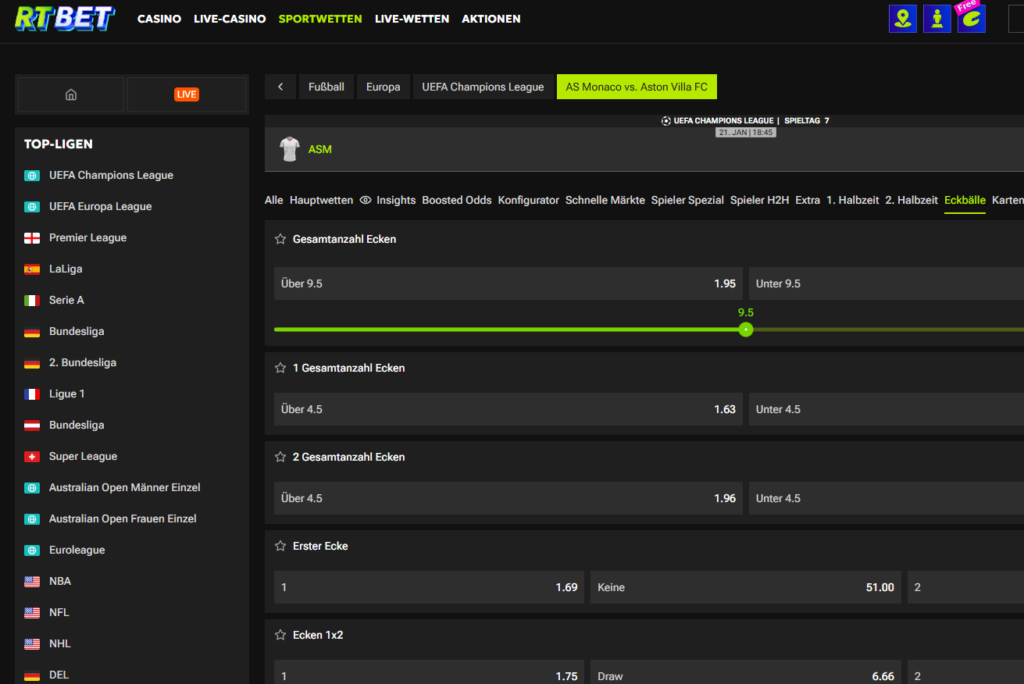Image resolution: width=1024 pixels, height=684 pixels.
Task: Open the Europa breadcrumb
Action: click(x=383, y=87)
